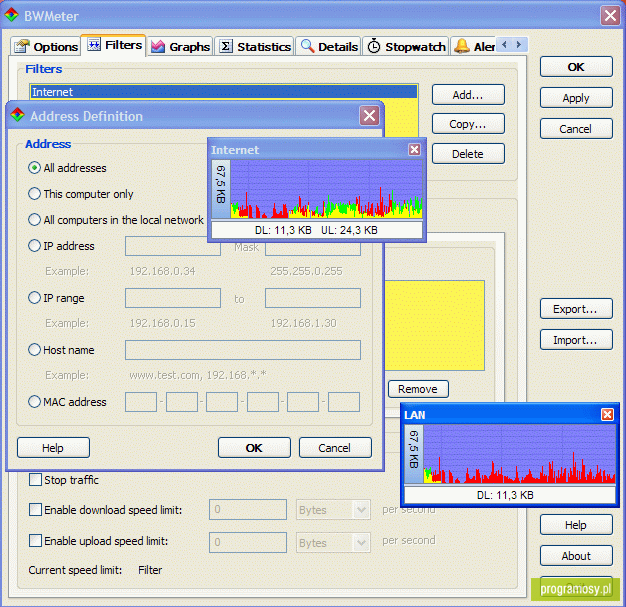This screenshot has width=626, height=607.
Task: Click the Import... button
Action: pyautogui.click(x=576, y=340)
